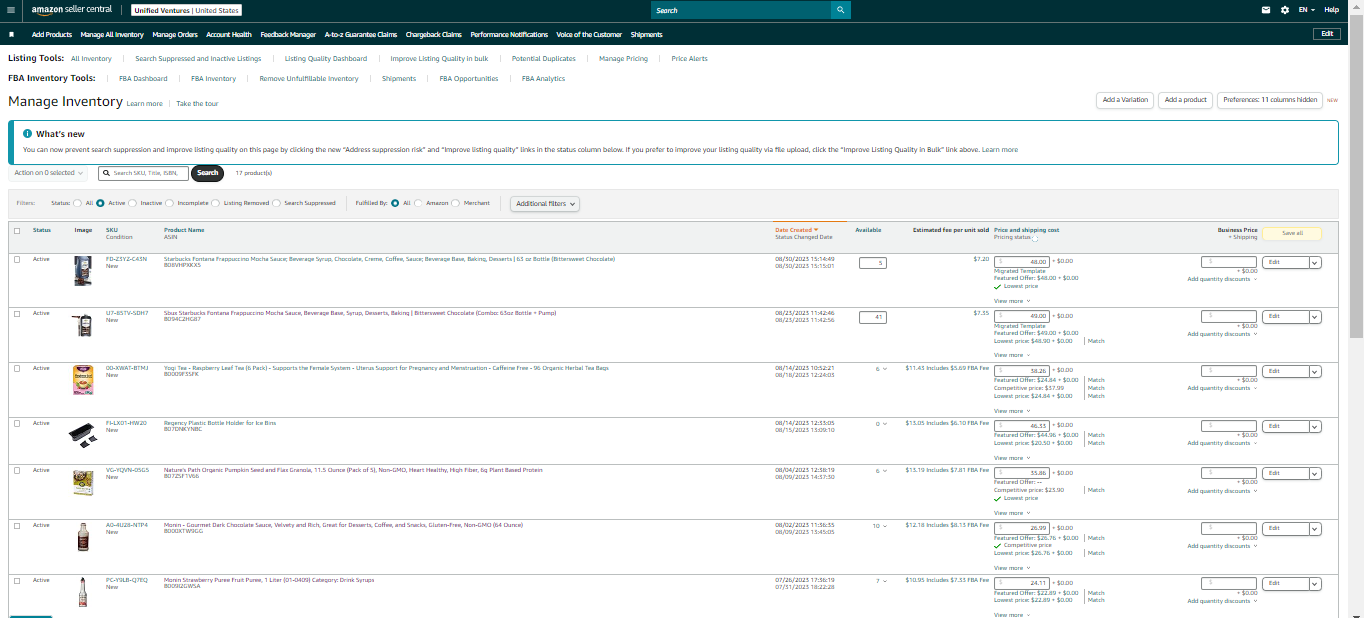Expand the Available quantity 6 for Yogi Tea
The height and width of the screenshot is (618, 1364).
(x=882, y=369)
